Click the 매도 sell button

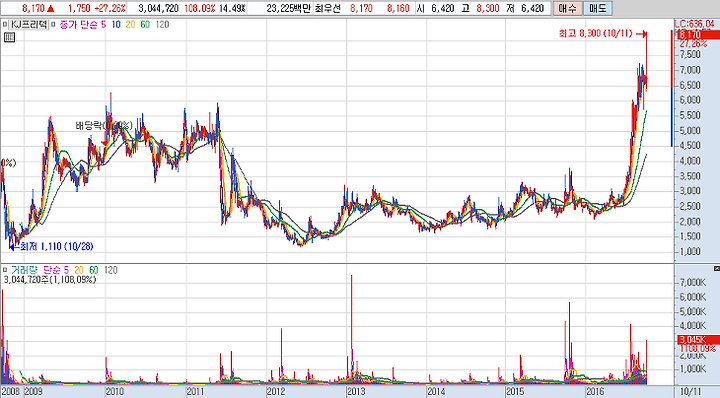pyautogui.click(x=597, y=8)
